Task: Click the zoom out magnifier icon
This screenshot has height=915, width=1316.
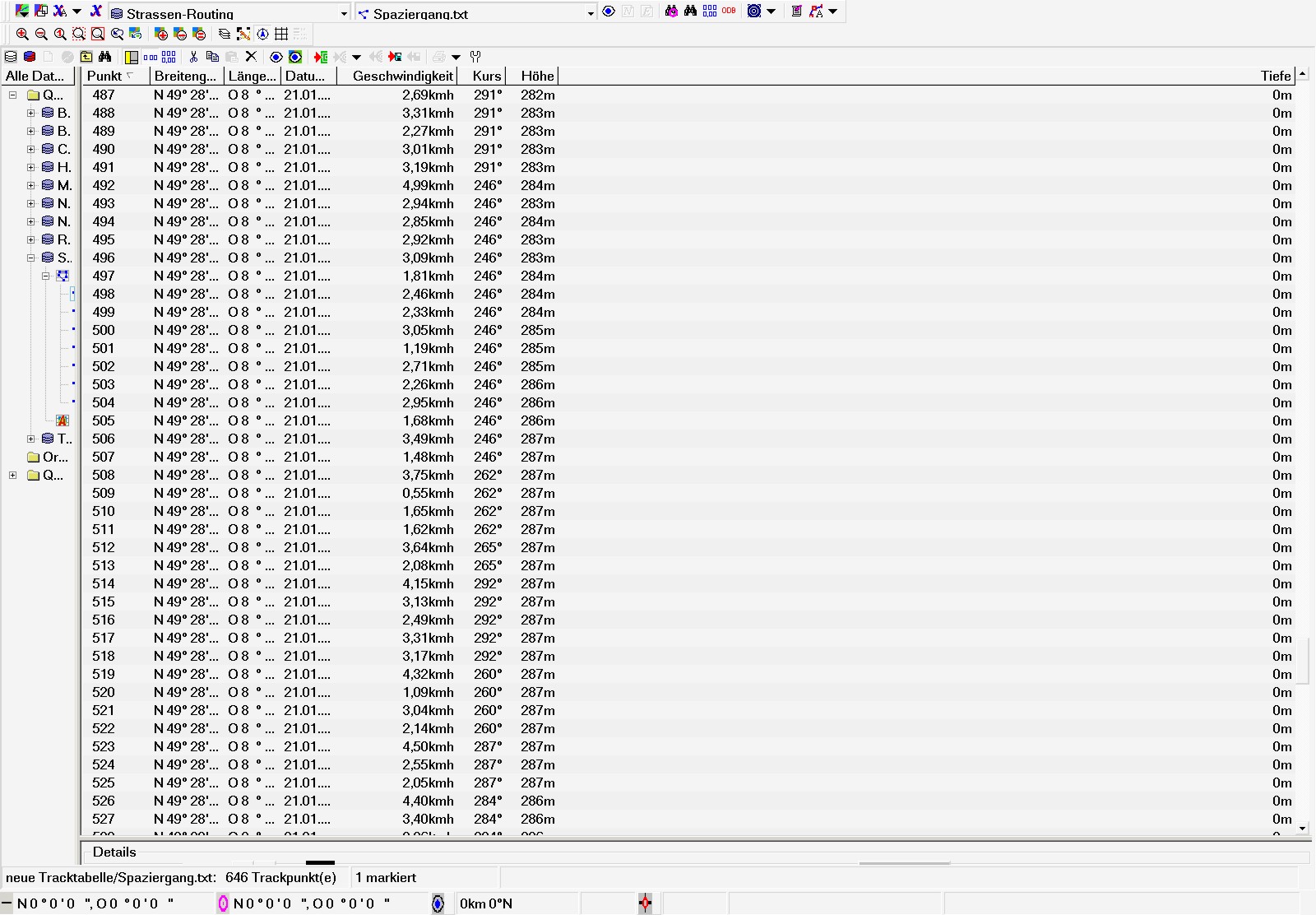Action: click(41, 34)
